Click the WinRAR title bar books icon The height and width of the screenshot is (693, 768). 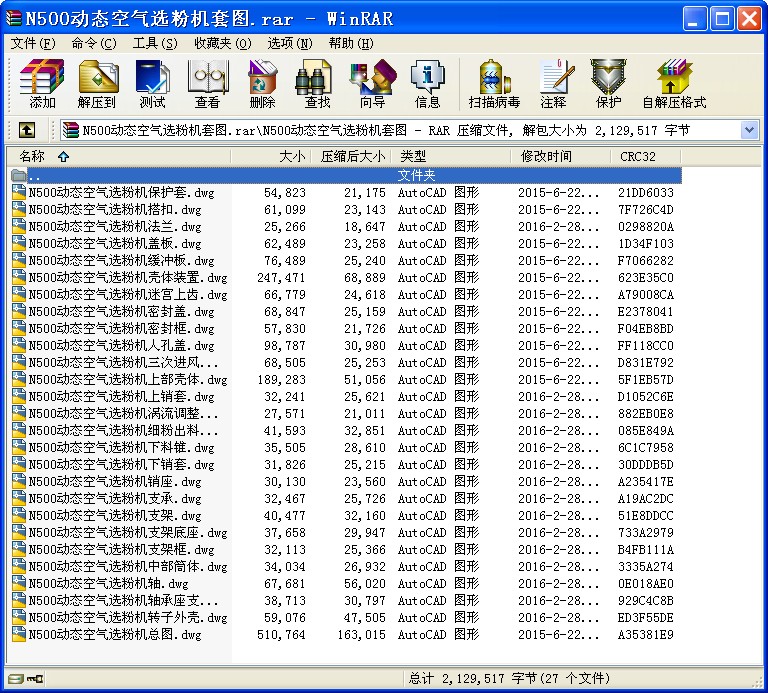(x=14, y=19)
